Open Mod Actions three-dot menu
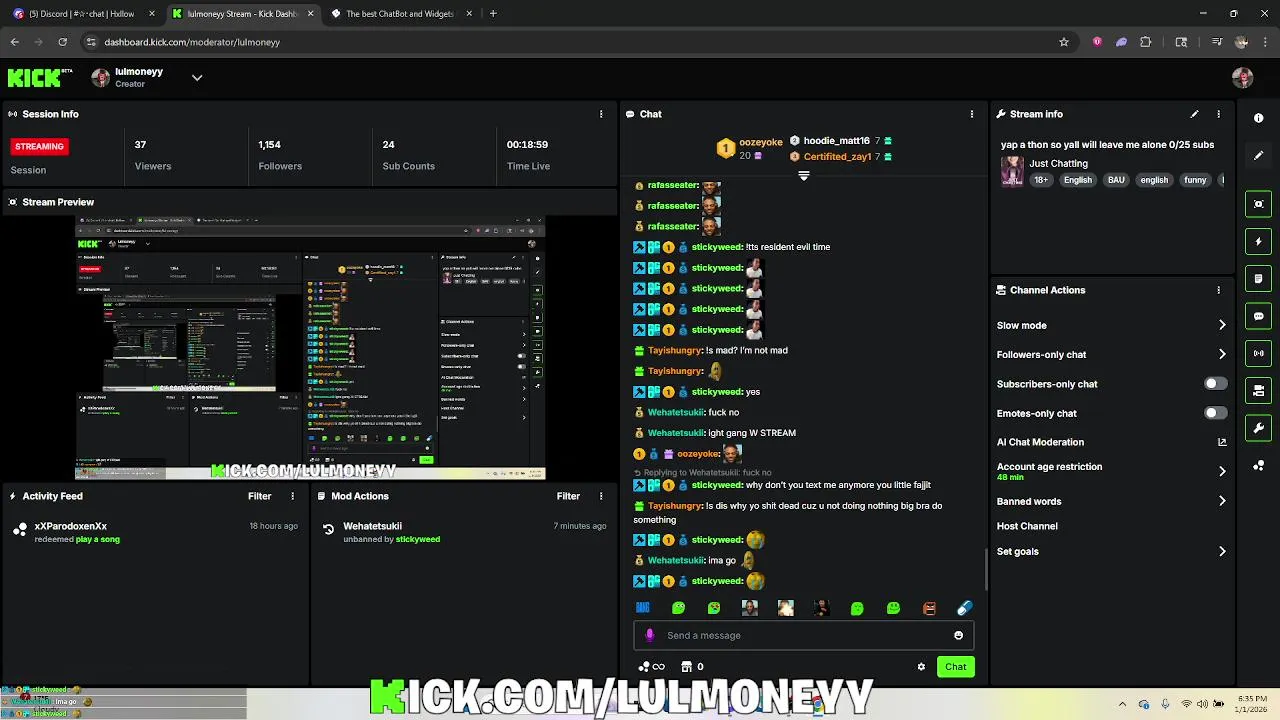 (x=601, y=496)
